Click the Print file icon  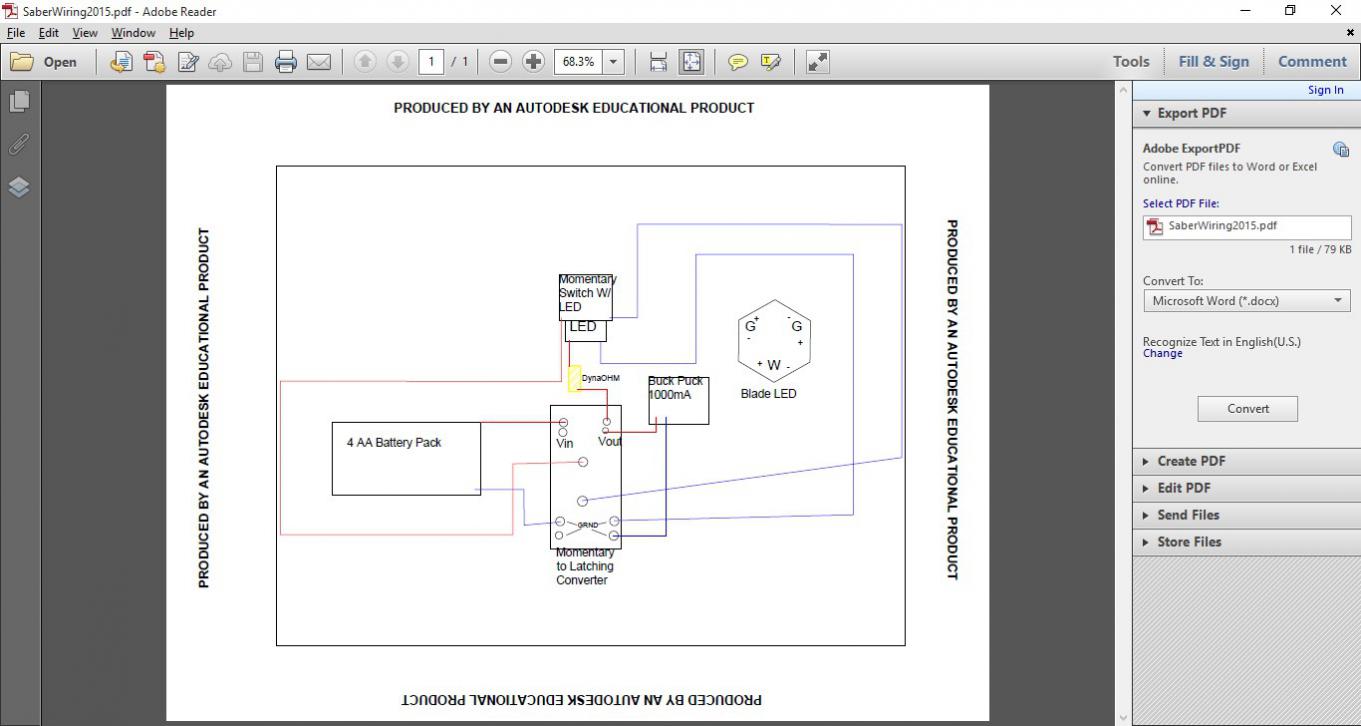tap(286, 62)
